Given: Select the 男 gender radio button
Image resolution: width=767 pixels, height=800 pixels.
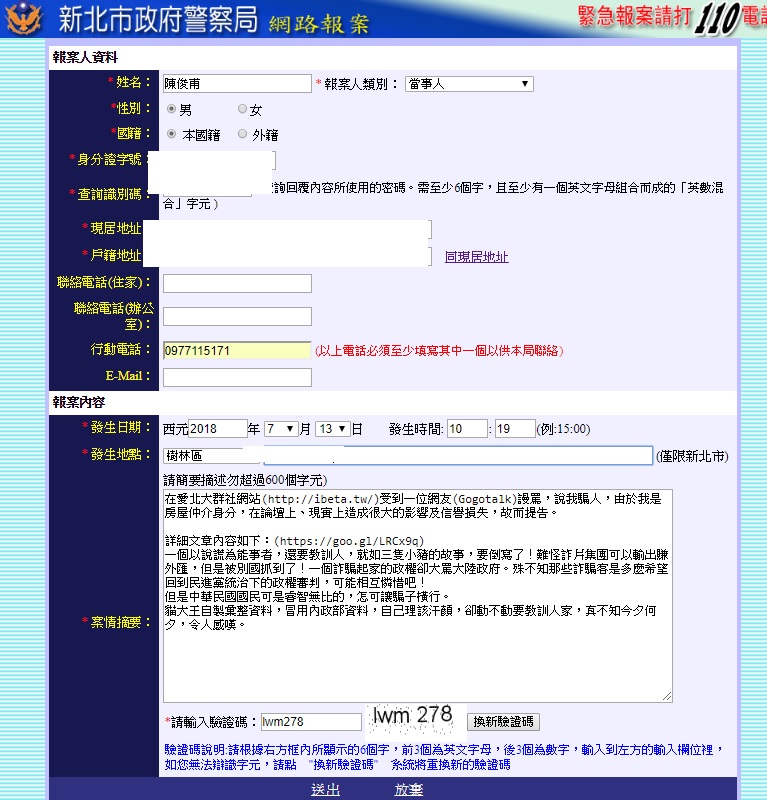Looking at the screenshot, I should 172,109.
